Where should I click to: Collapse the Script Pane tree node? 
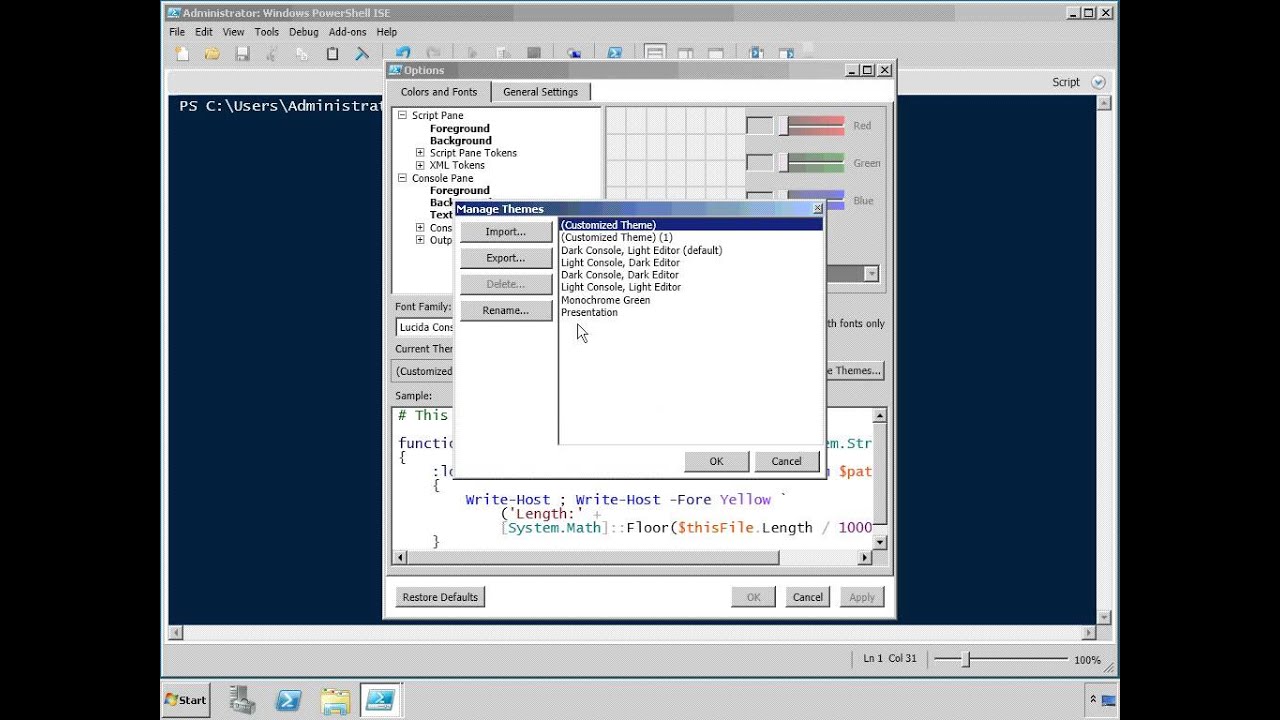403,115
